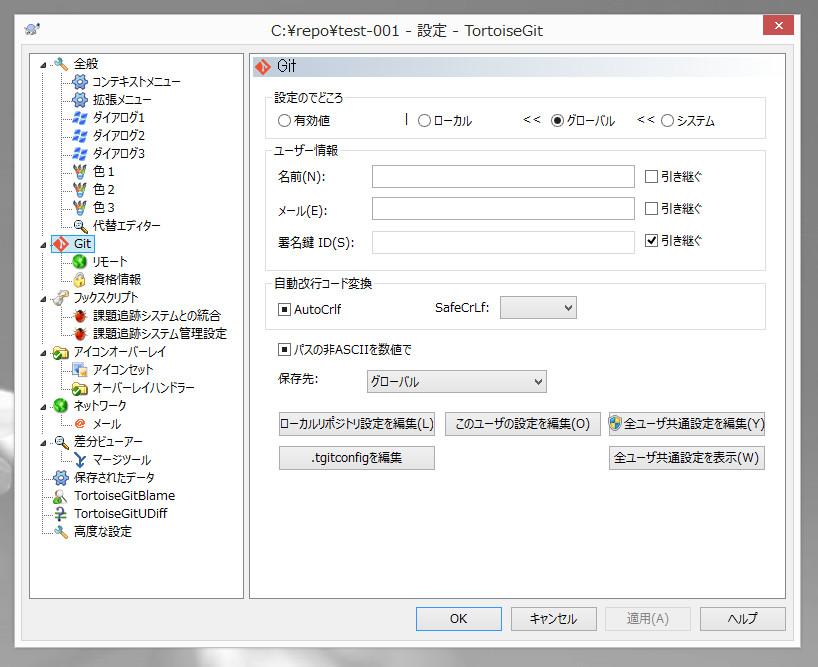Collapse the 差分ビューアー tree node

tap(43, 443)
